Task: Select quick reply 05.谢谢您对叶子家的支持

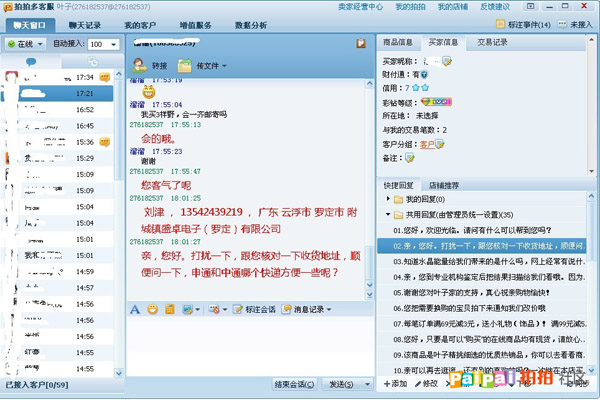Action: click(481, 292)
